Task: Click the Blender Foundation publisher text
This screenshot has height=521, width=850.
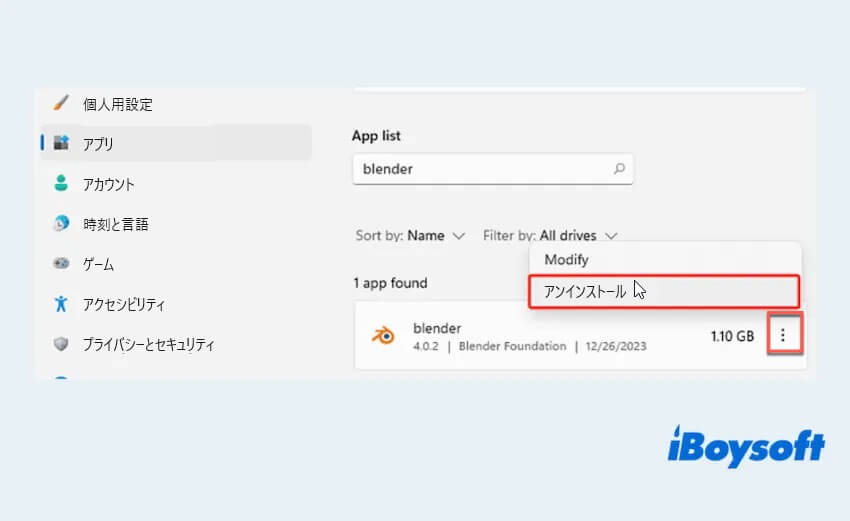Action: point(512,347)
